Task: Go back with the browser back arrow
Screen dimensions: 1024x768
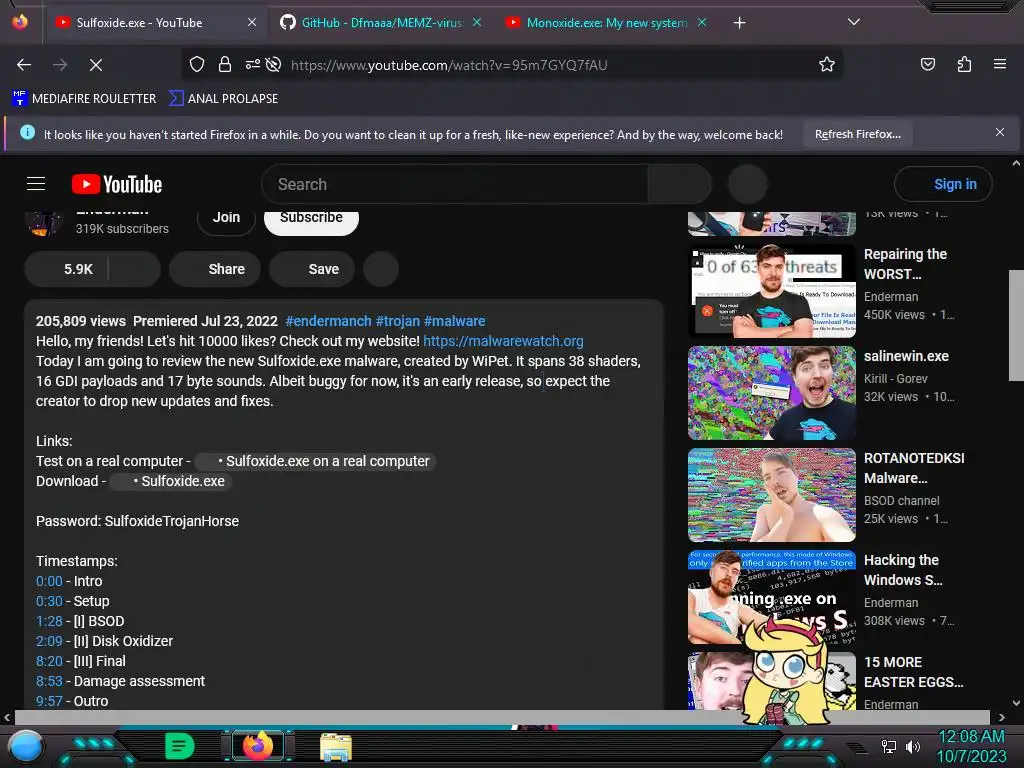Action: (24, 65)
